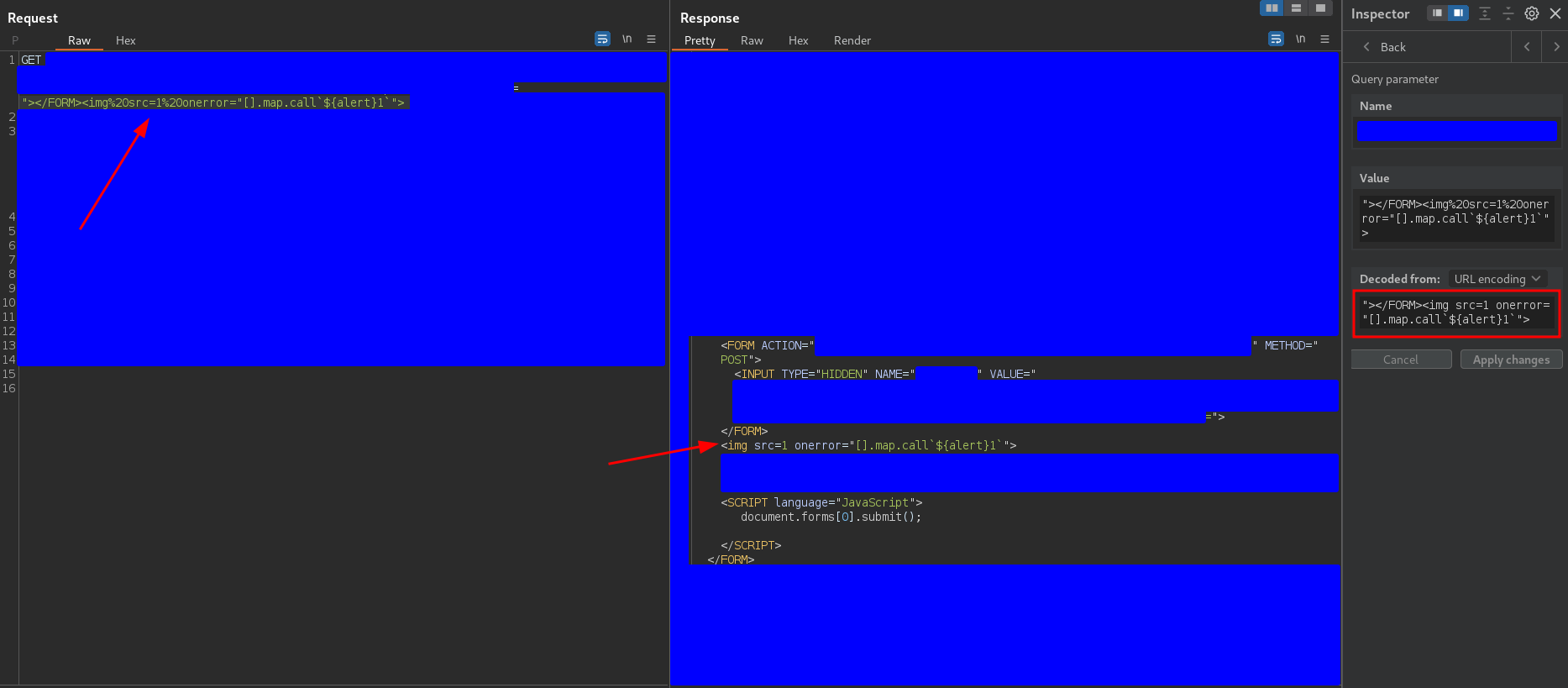Image resolution: width=1568 pixels, height=688 pixels.
Task: Dock the Inspector to the left side
Action: 1437,13
